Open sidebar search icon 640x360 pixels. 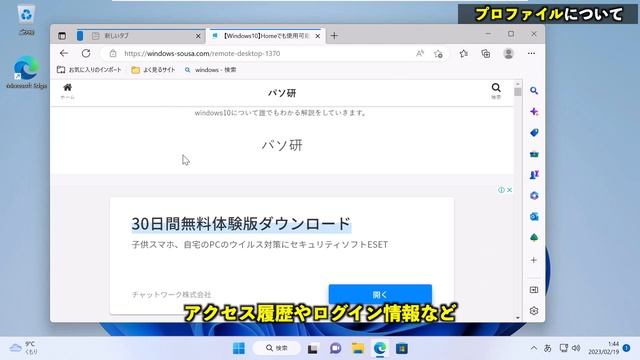point(533,91)
